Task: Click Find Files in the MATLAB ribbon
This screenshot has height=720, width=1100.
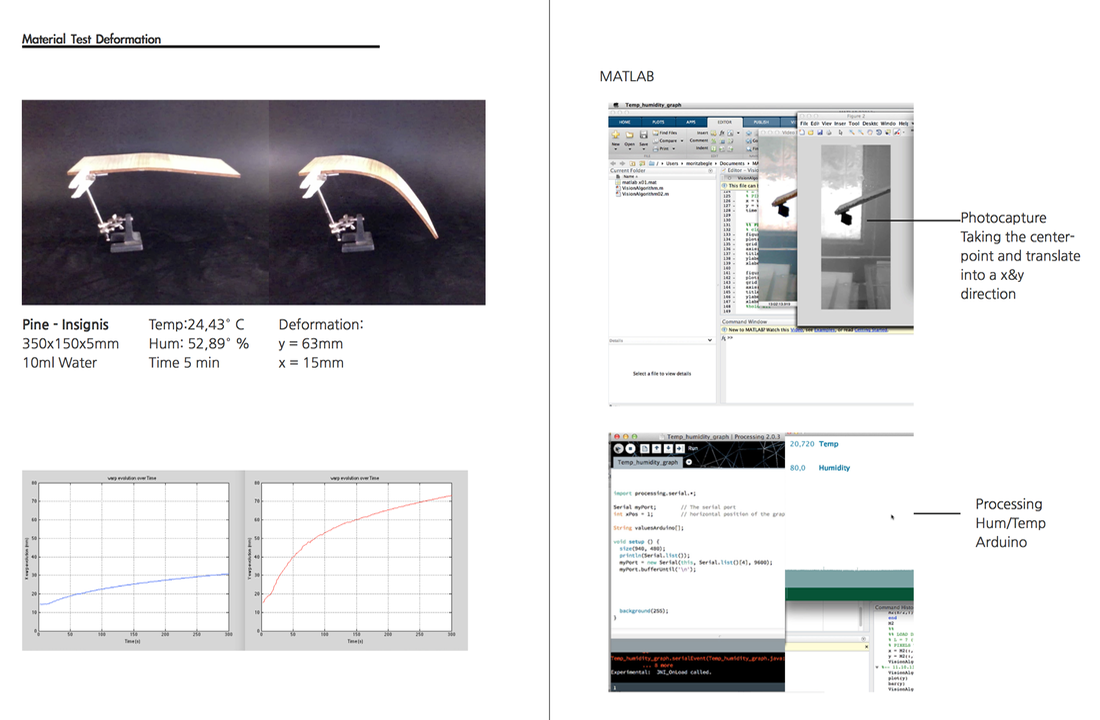Action: point(665,133)
